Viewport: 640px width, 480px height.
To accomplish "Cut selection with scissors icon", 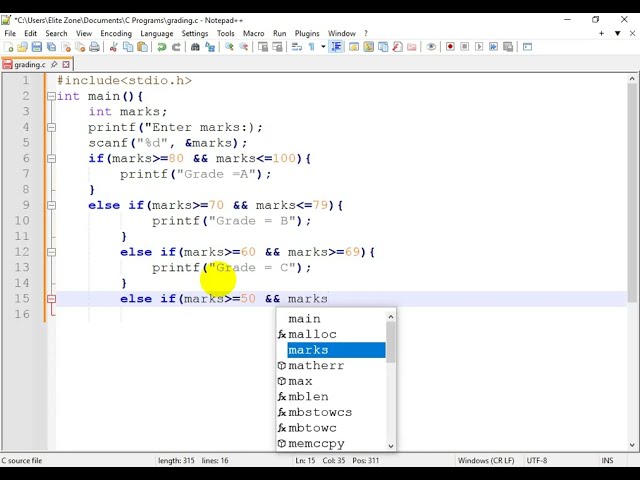I will (x=113, y=47).
